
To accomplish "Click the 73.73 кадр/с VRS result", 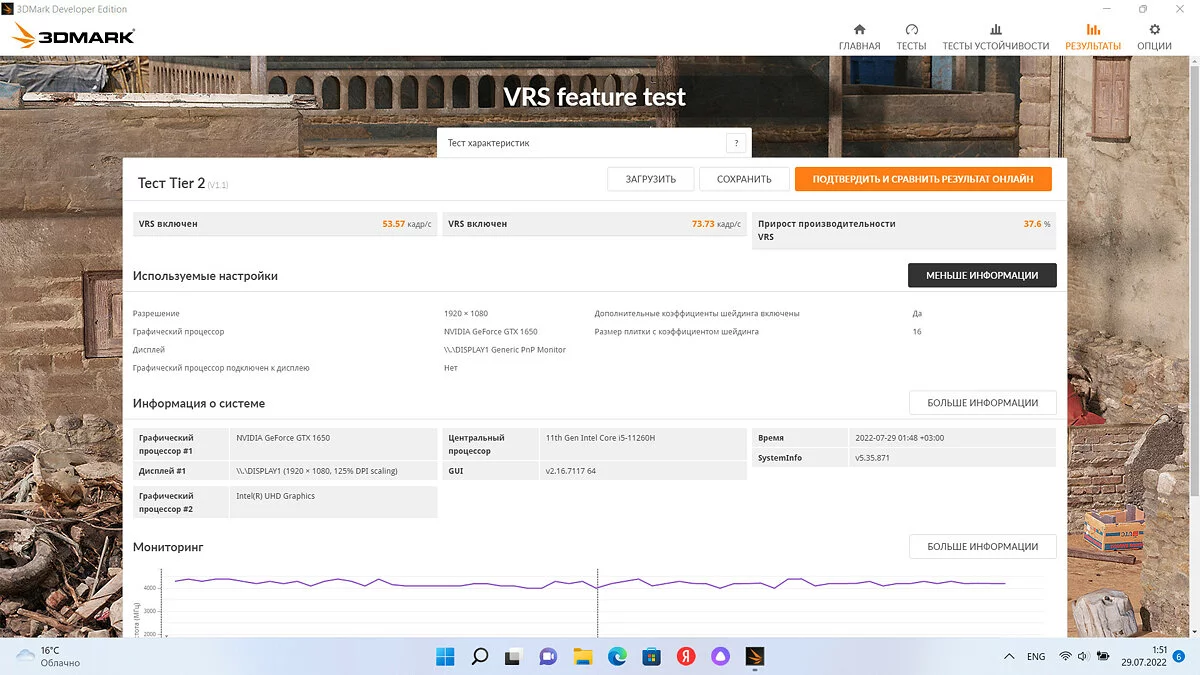I will pos(716,224).
